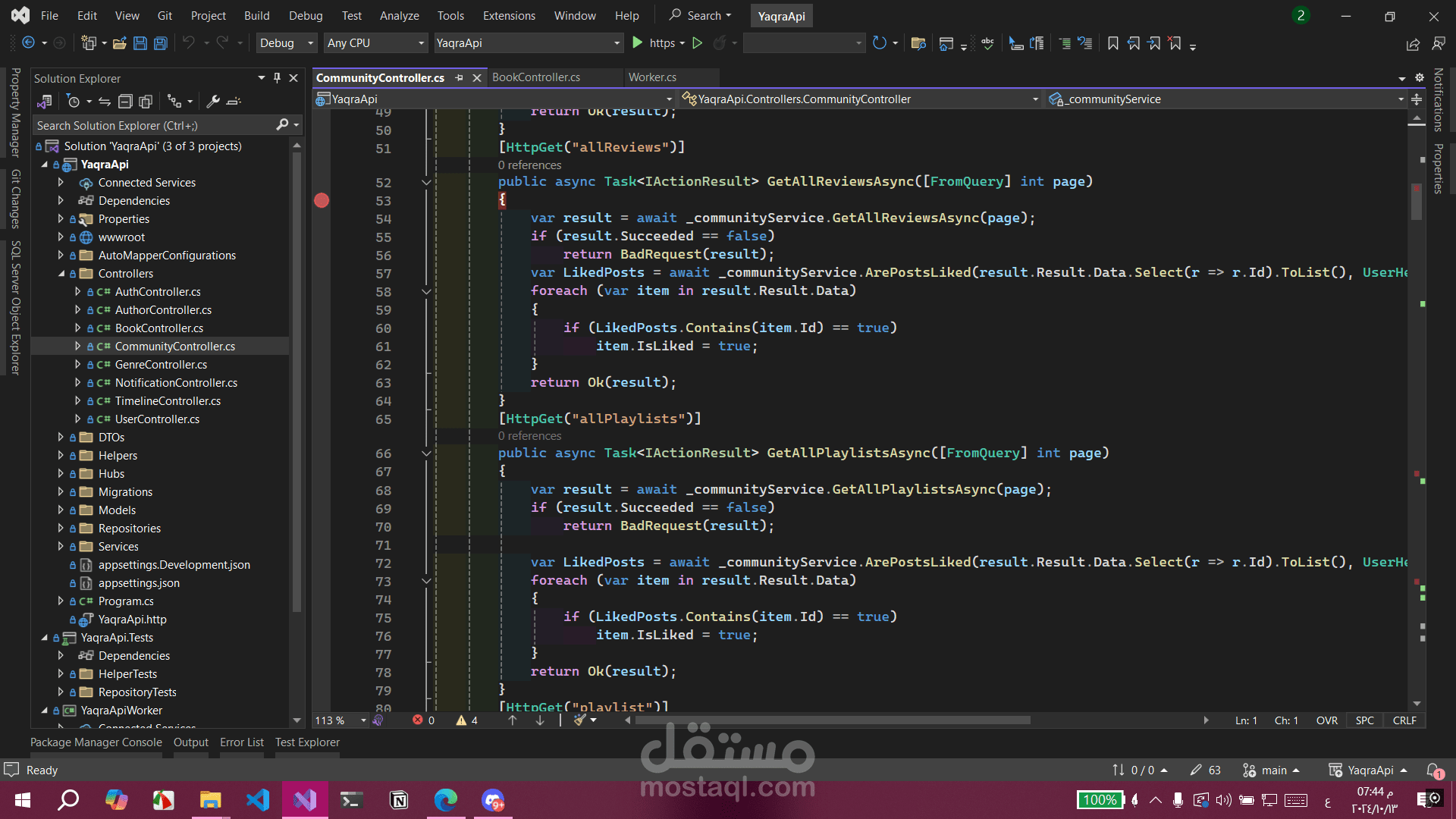The image size is (1456, 819).
Task: Click the error count indicator icon
Action: point(418,720)
